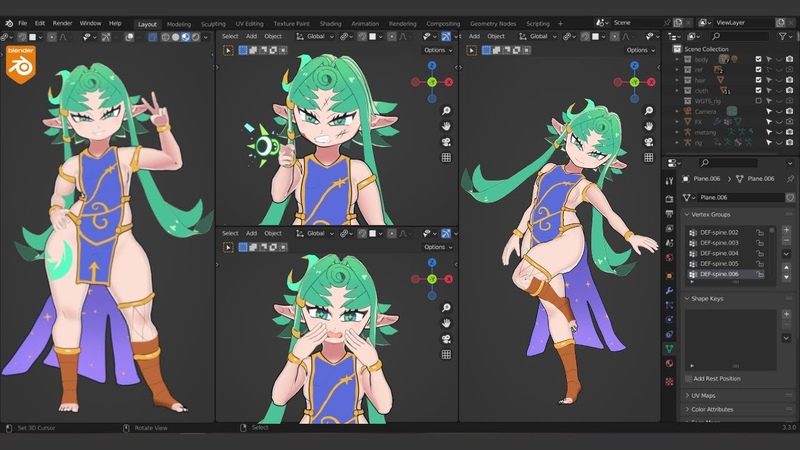Click zoom magnifier in right viewport
800x450 pixels.
(648, 111)
